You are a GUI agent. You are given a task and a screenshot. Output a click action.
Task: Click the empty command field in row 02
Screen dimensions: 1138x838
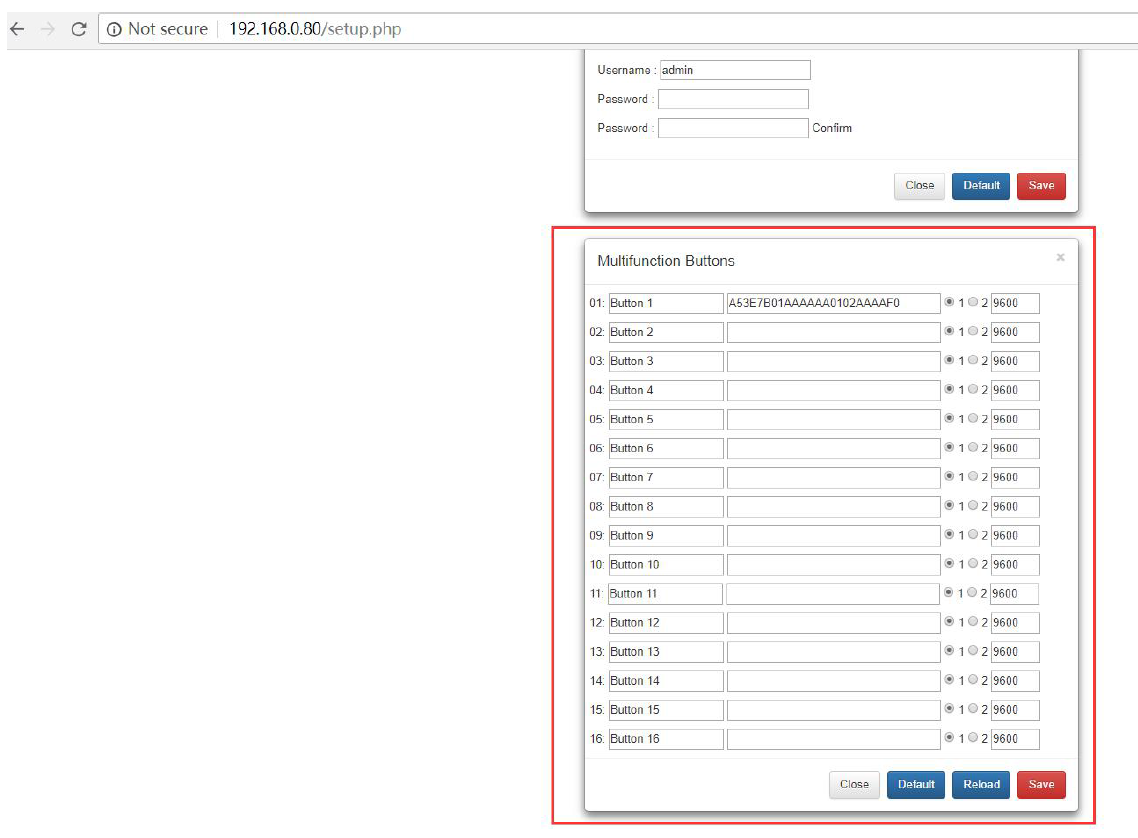[x=833, y=332]
